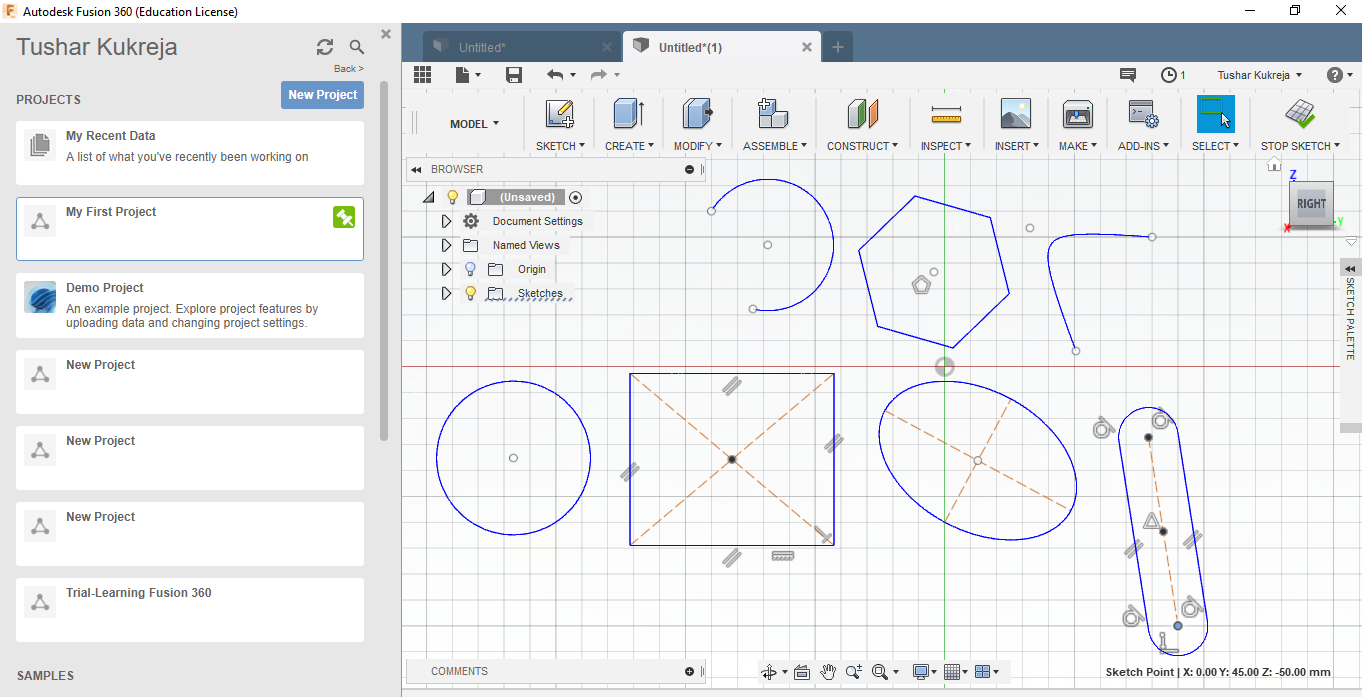1362x697 pixels.
Task: Click the Inspect measure ruler icon
Action: (x=945, y=114)
